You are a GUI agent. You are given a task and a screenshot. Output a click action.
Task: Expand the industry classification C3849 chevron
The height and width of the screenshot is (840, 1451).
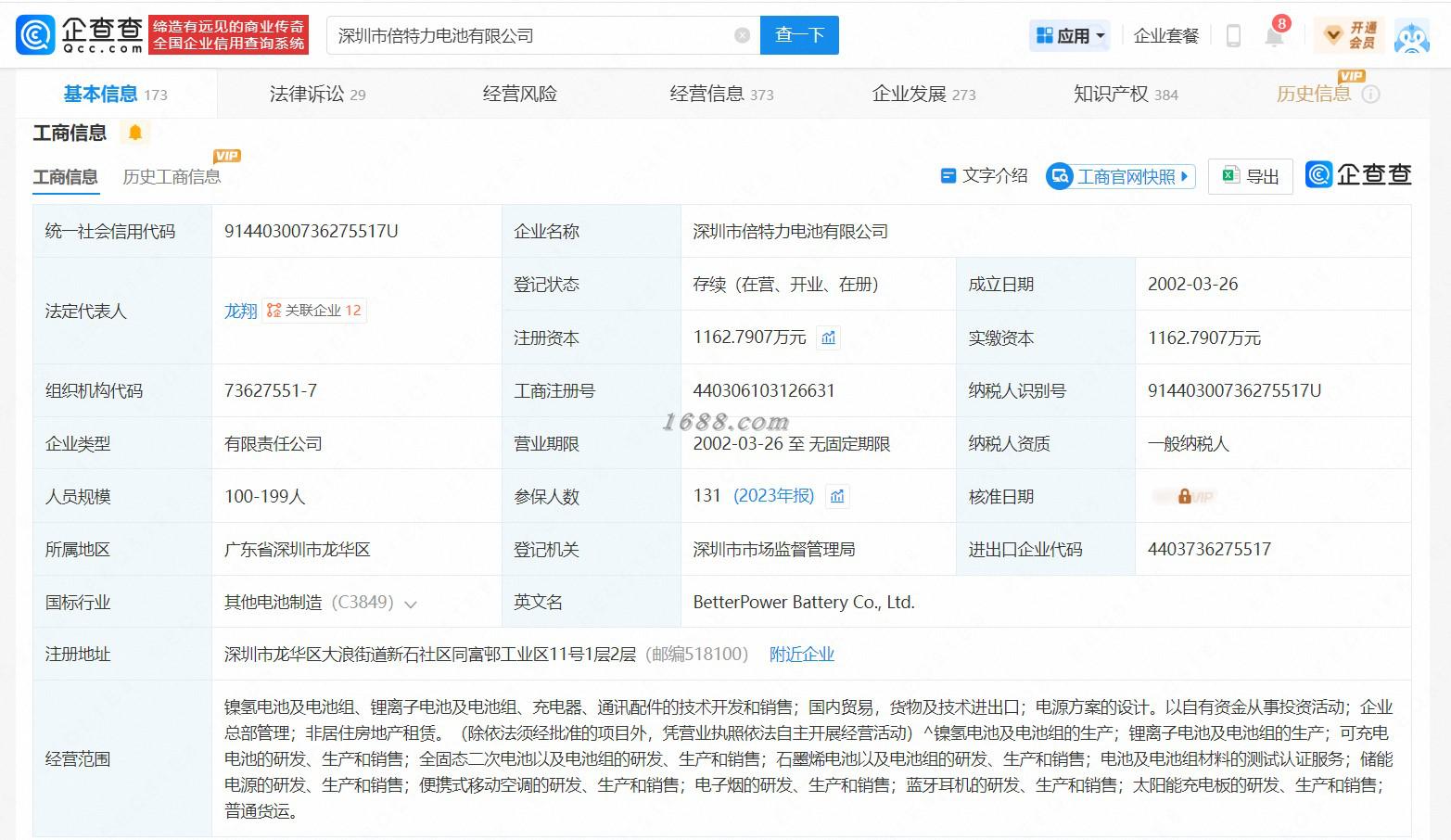[410, 605]
